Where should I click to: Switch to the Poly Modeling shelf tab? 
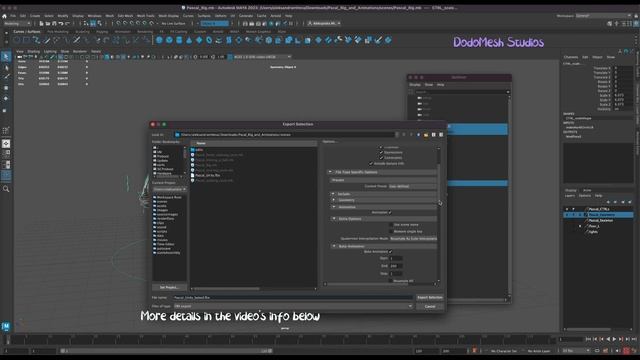[58, 31]
